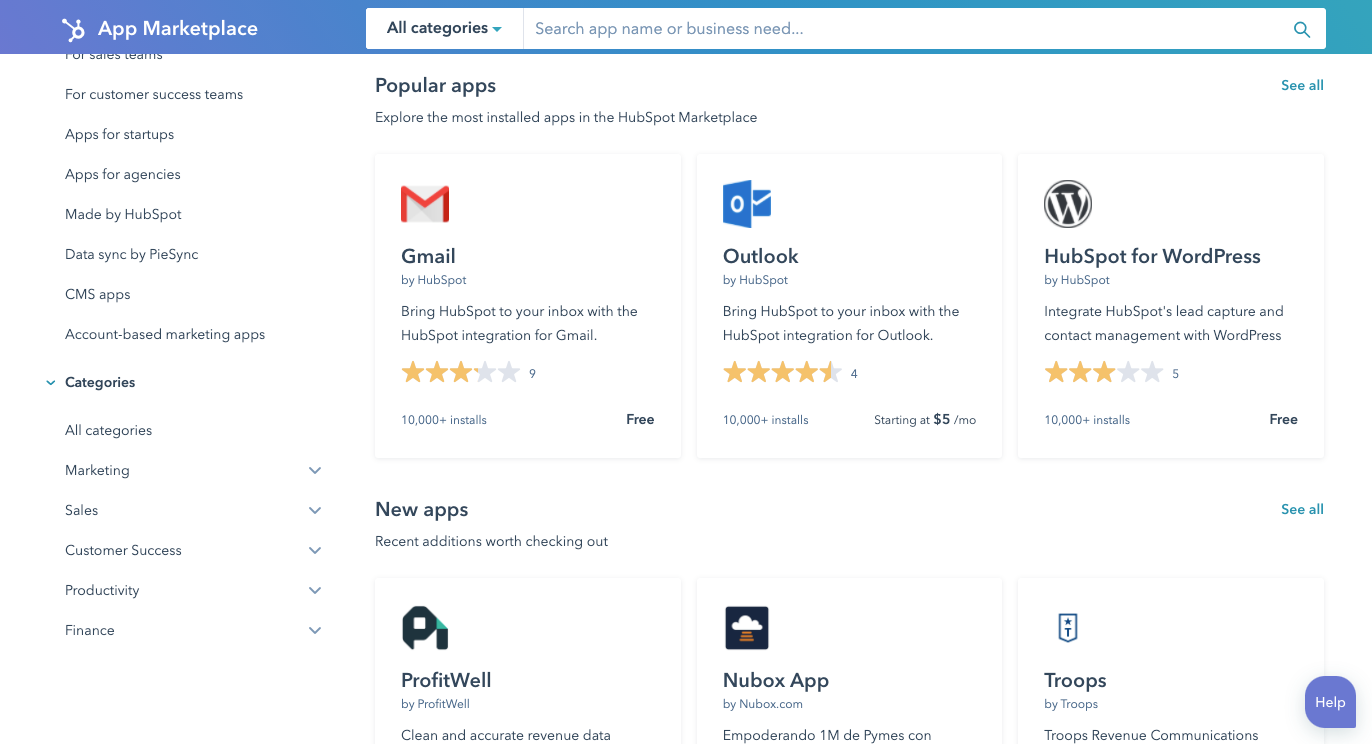Click See all for Popular apps
The image size is (1372, 744).
(x=1302, y=85)
